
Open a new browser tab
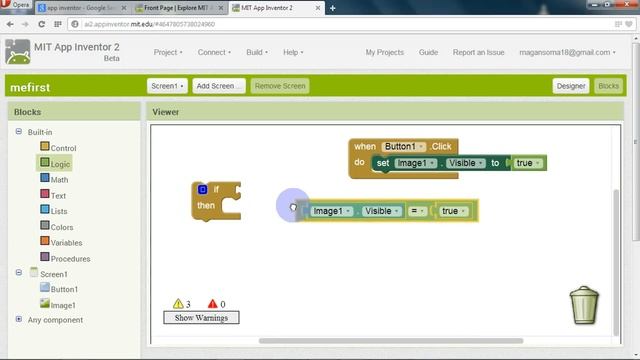pos(333,8)
